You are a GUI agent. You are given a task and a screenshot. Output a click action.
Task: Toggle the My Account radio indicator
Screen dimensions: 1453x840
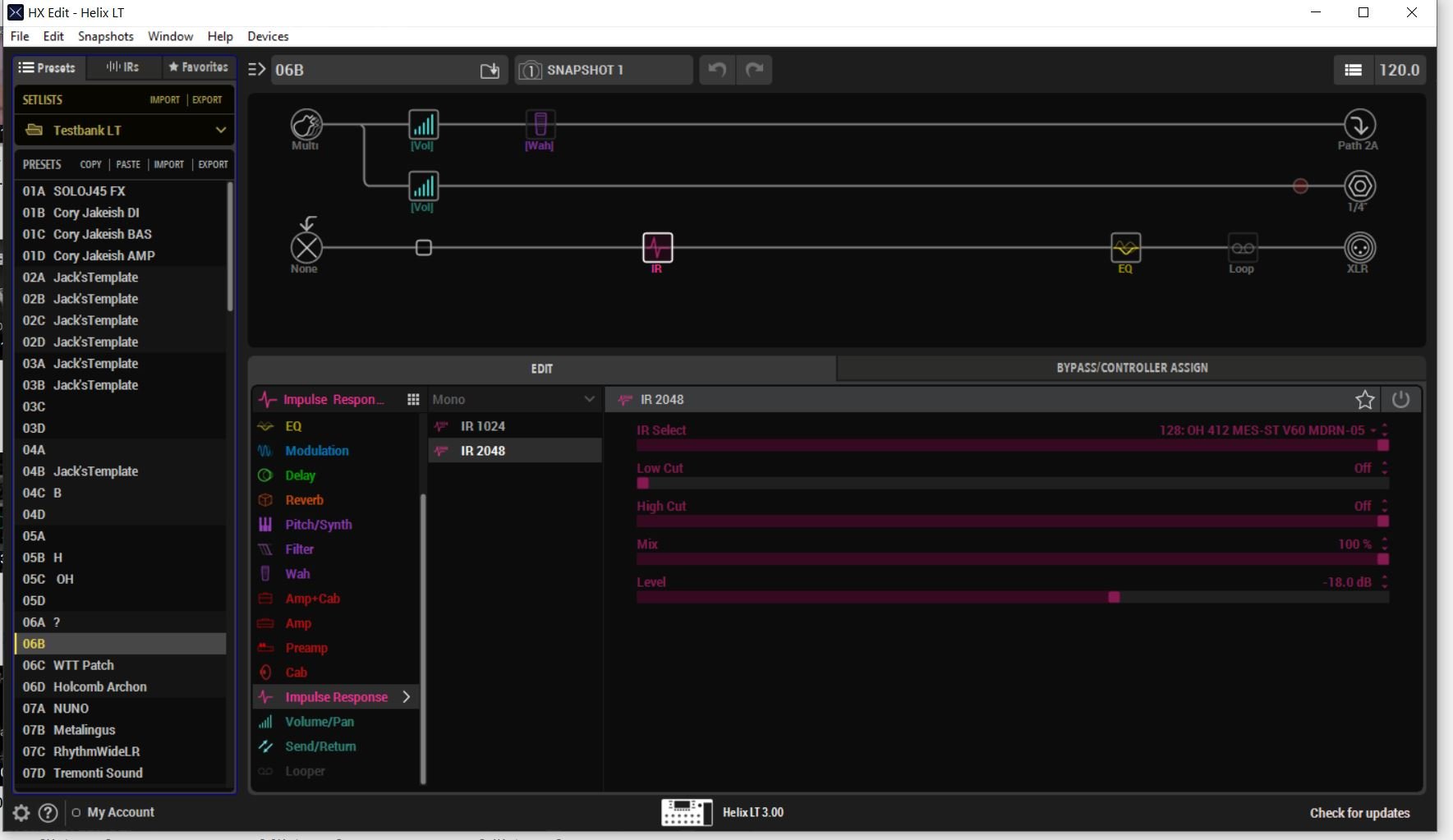76,813
